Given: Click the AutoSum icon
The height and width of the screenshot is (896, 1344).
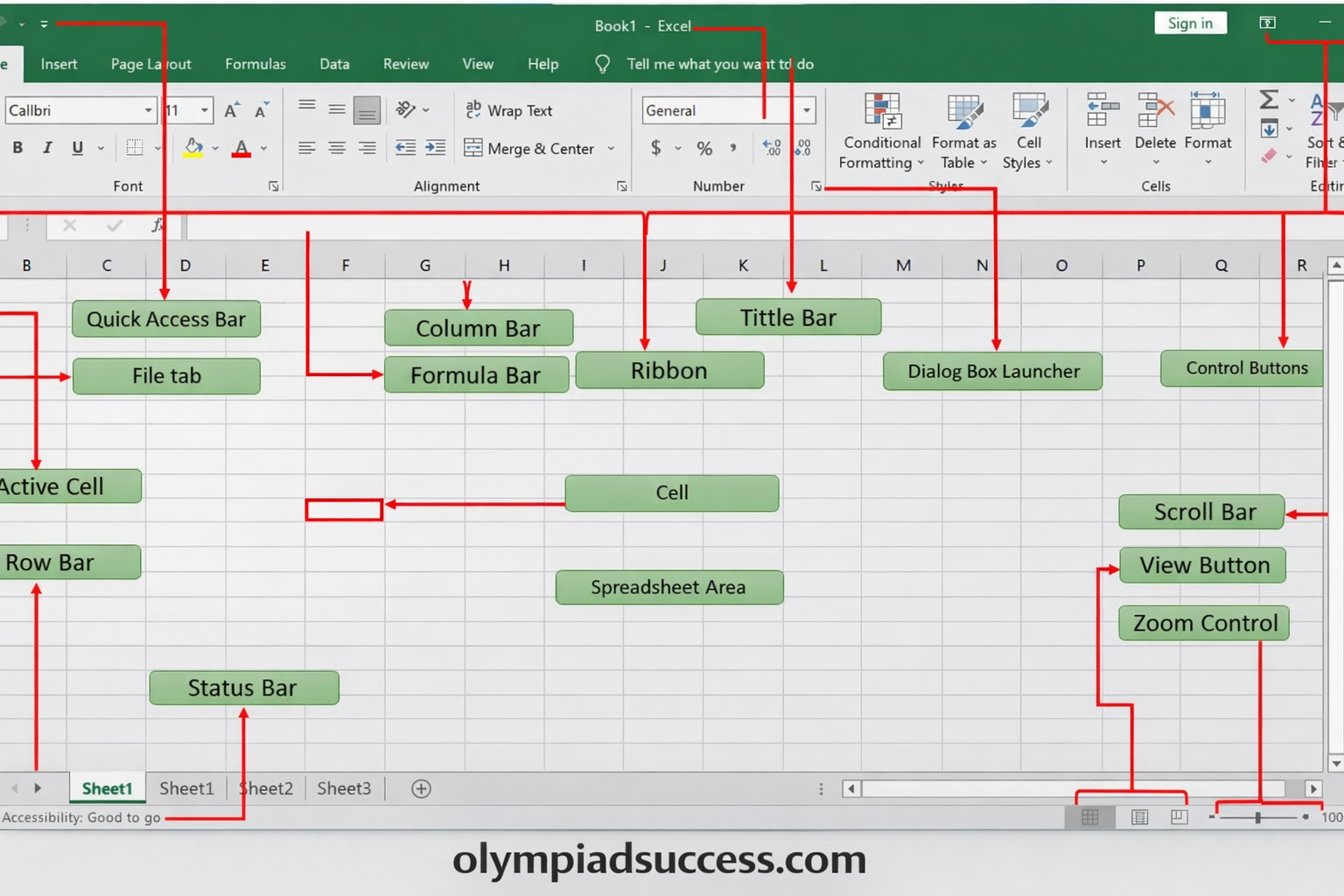Looking at the screenshot, I should click(x=1268, y=99).
